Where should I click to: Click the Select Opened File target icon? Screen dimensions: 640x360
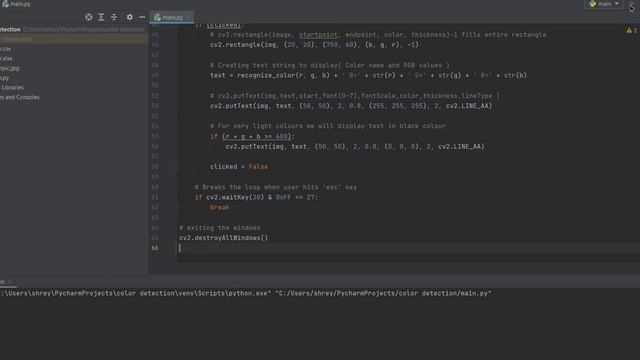[89, 17]
